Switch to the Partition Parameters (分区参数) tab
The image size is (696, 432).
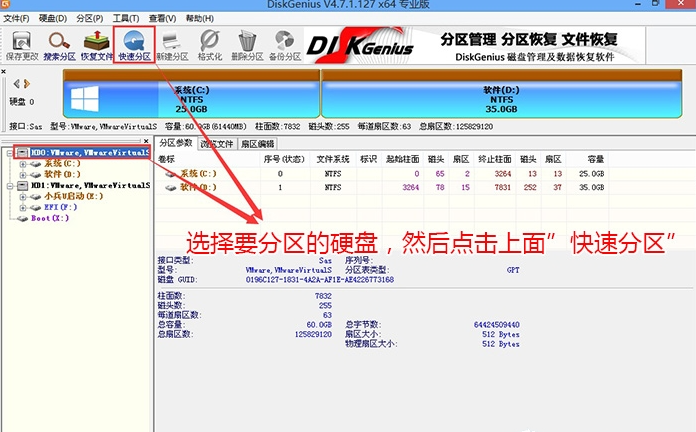click(x=176, y=143)
